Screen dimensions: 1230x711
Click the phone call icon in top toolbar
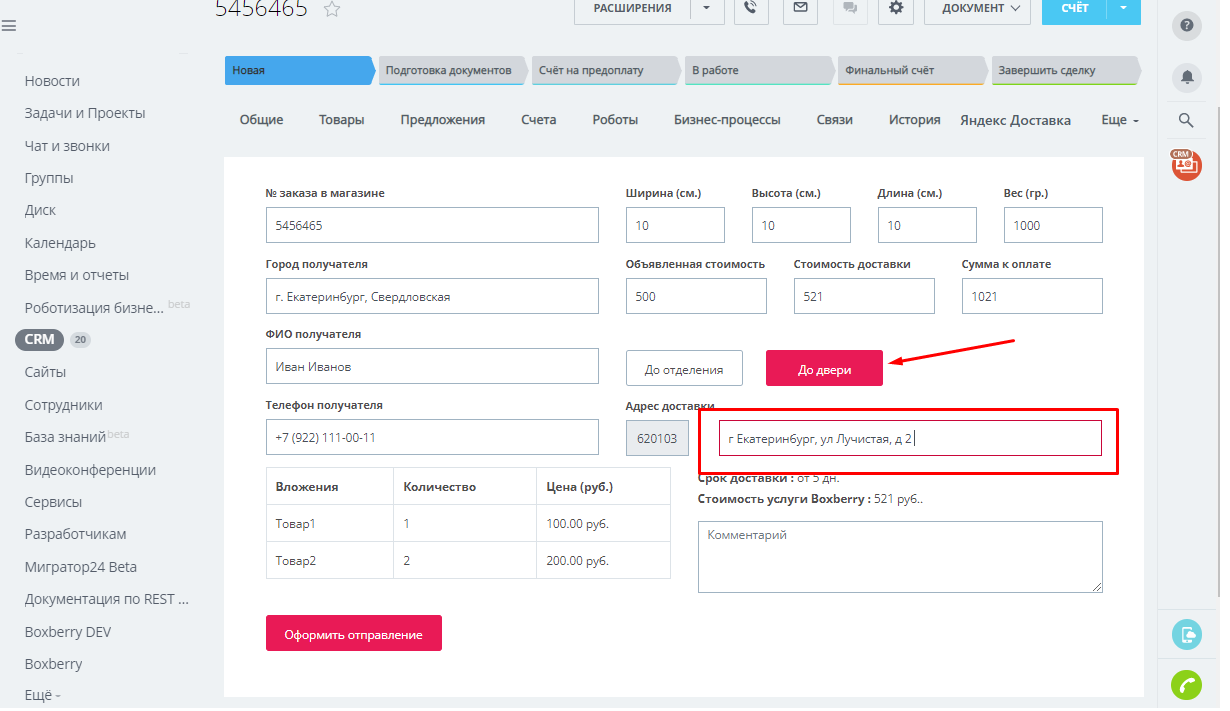(x=751, y=9)
